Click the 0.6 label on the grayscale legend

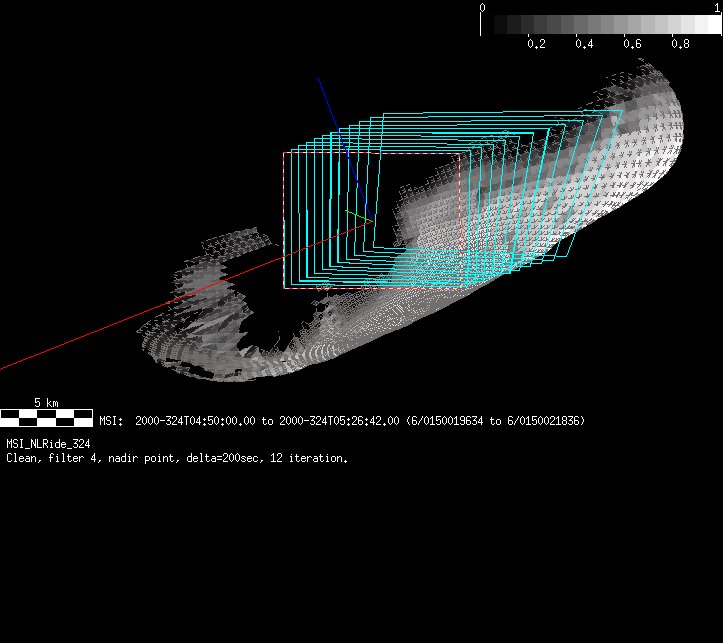[x=632, y=44]
